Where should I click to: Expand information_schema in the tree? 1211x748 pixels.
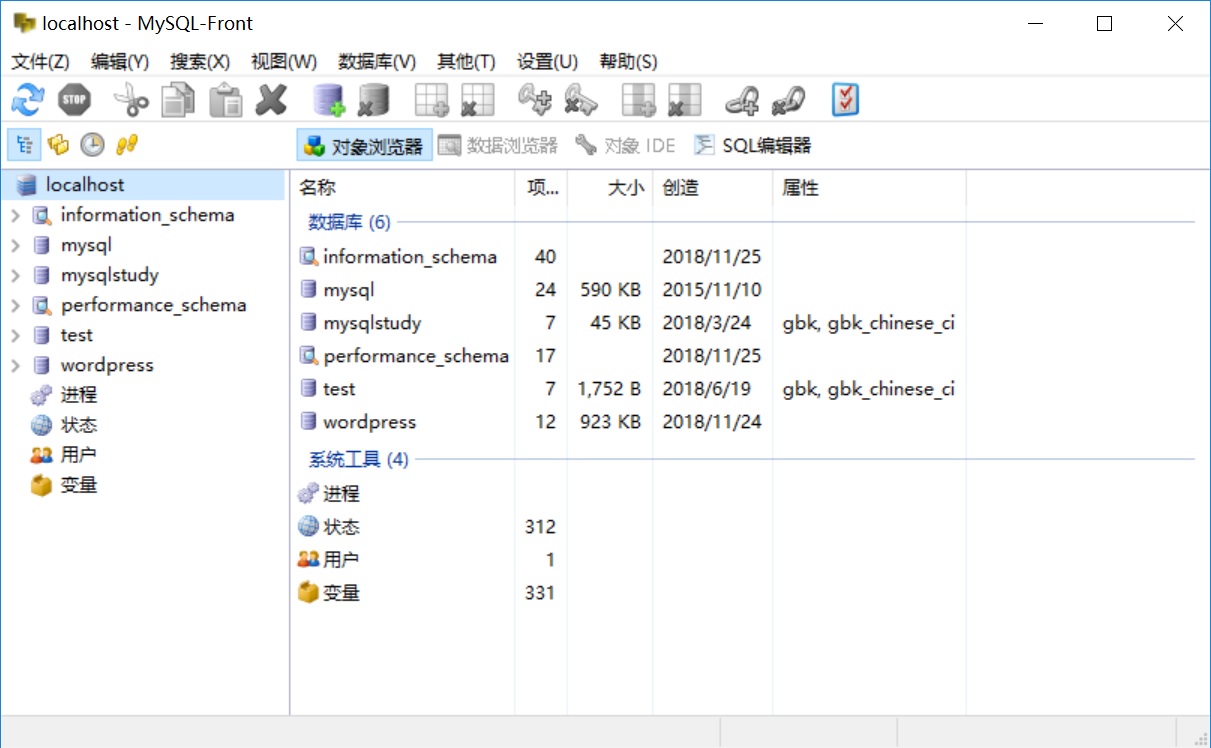tap(15, 215)
